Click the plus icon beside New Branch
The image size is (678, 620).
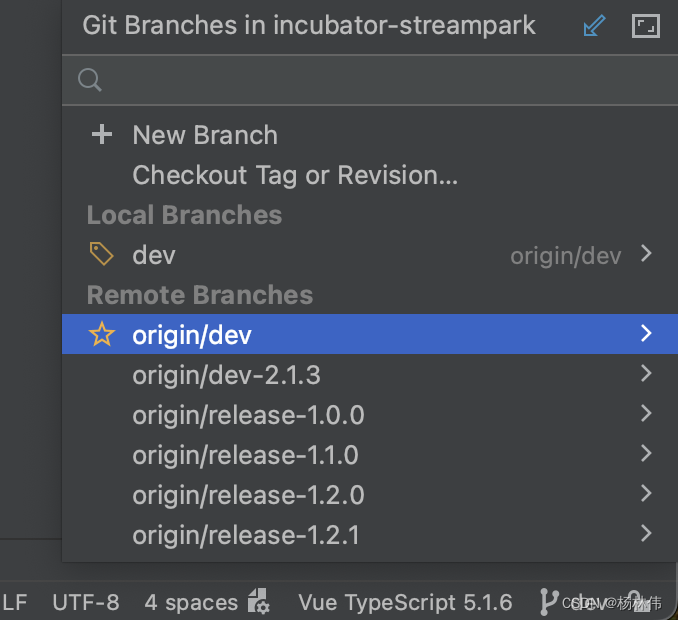click(x=102, y=134)
